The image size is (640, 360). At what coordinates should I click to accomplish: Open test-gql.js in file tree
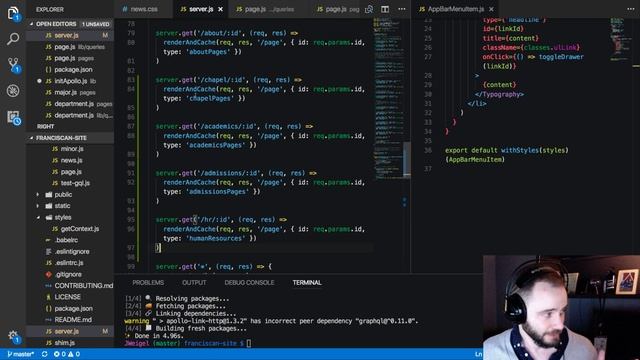coord(70,183)
